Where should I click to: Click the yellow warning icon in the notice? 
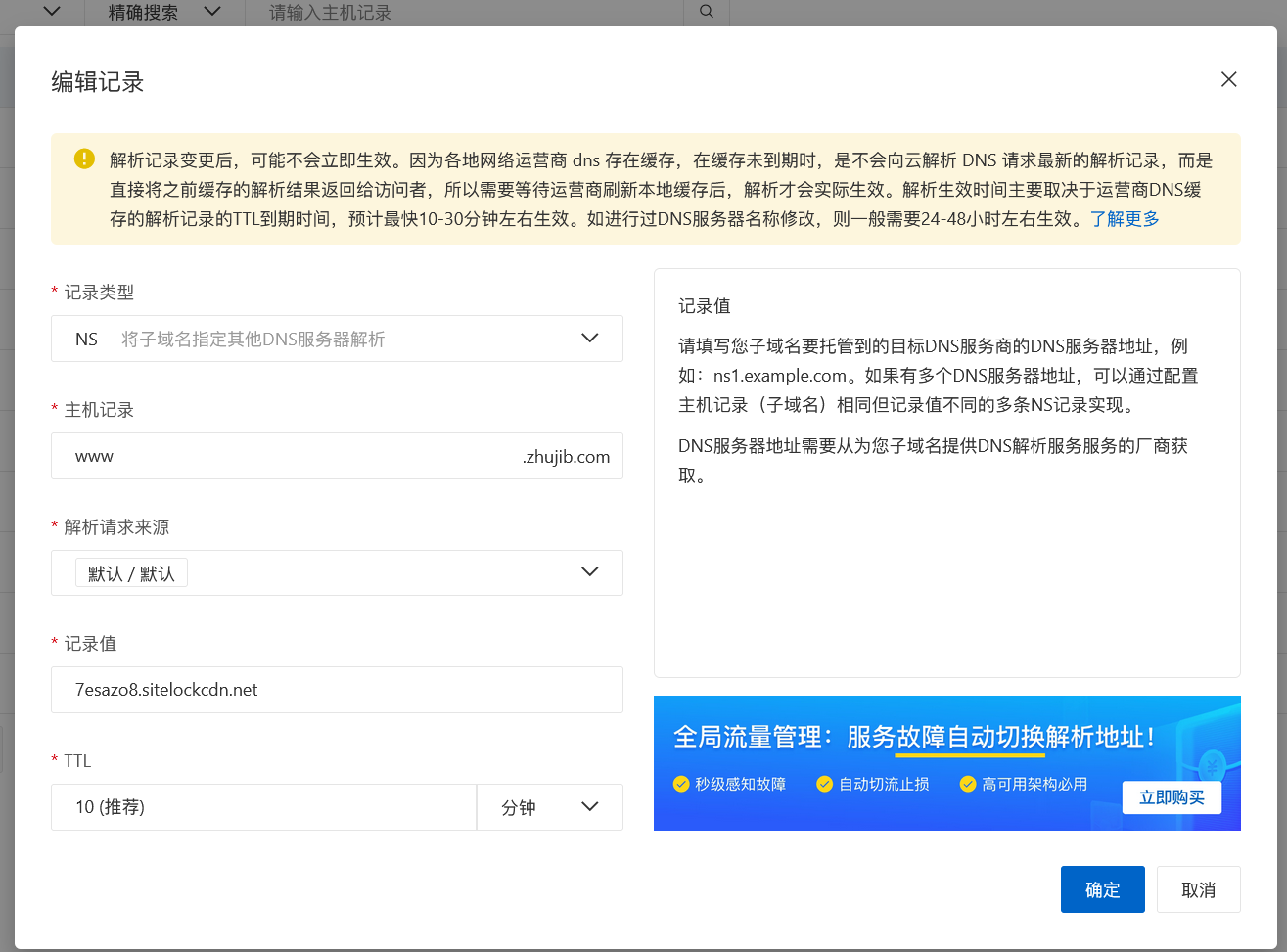[84, 159]
